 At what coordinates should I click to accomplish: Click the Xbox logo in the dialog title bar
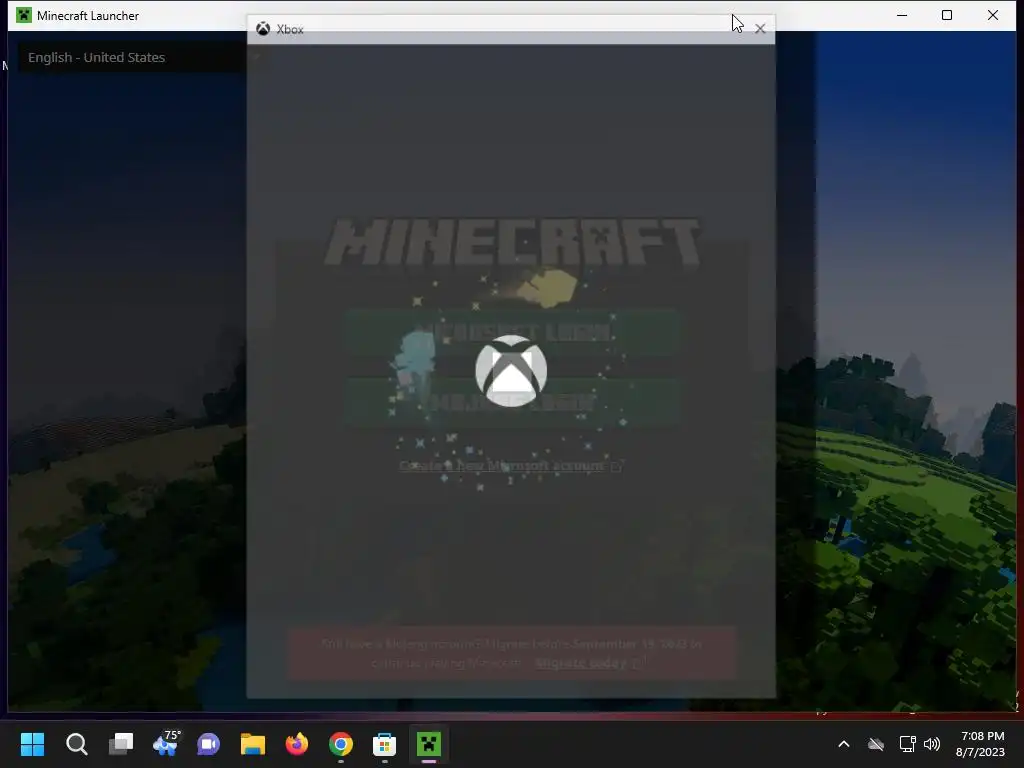[x=263, y=29]
